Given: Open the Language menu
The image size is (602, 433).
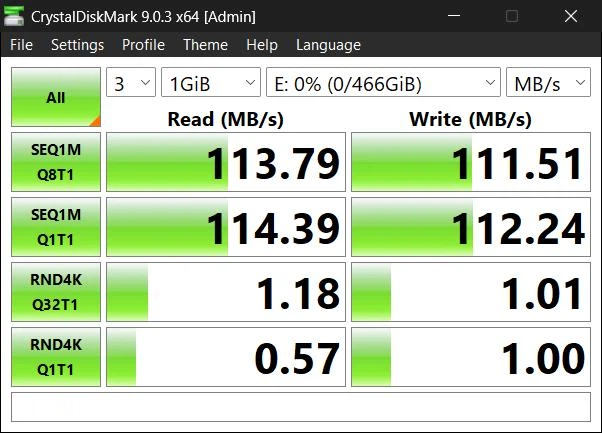Looking at the screenshot, I should pos(328,45).
